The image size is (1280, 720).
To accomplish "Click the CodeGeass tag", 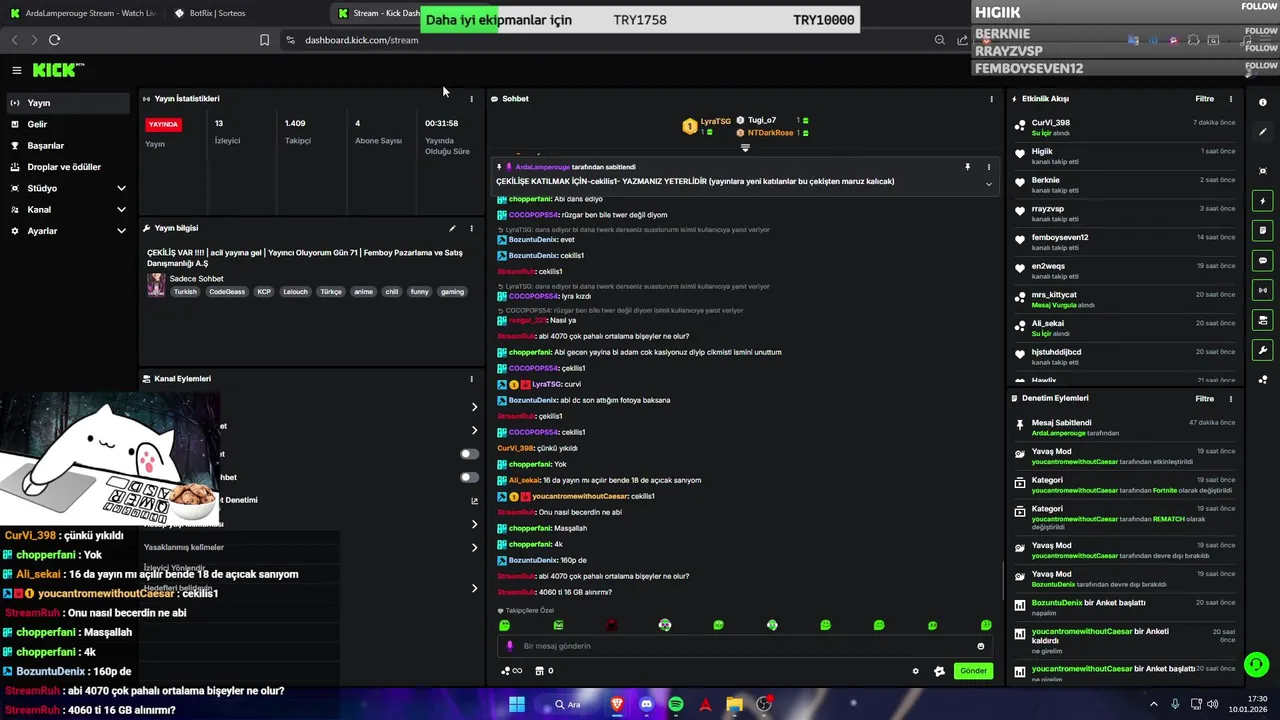I will coord(225,292).
